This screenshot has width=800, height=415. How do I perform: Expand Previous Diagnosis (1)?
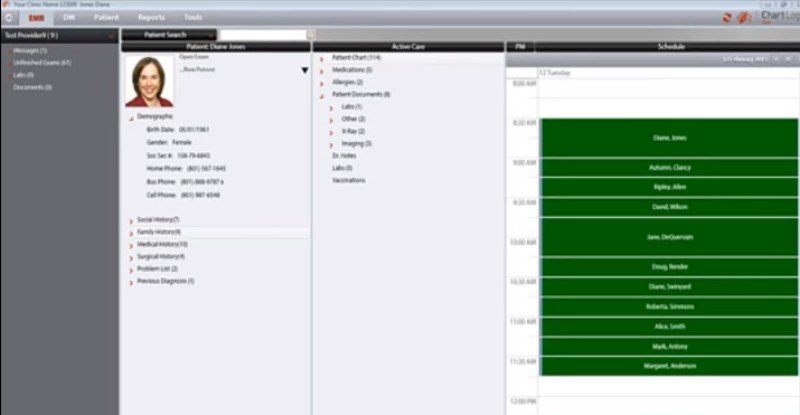coord(131,282)
